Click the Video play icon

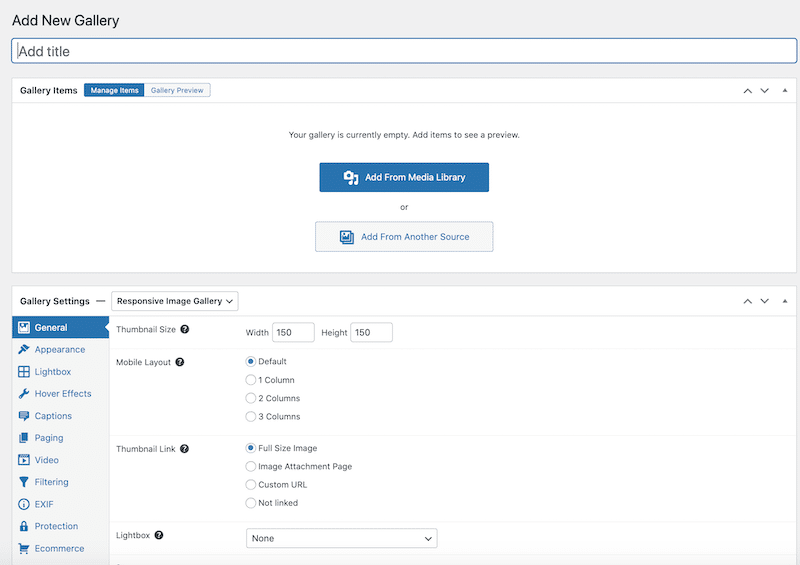click(24, 460)
